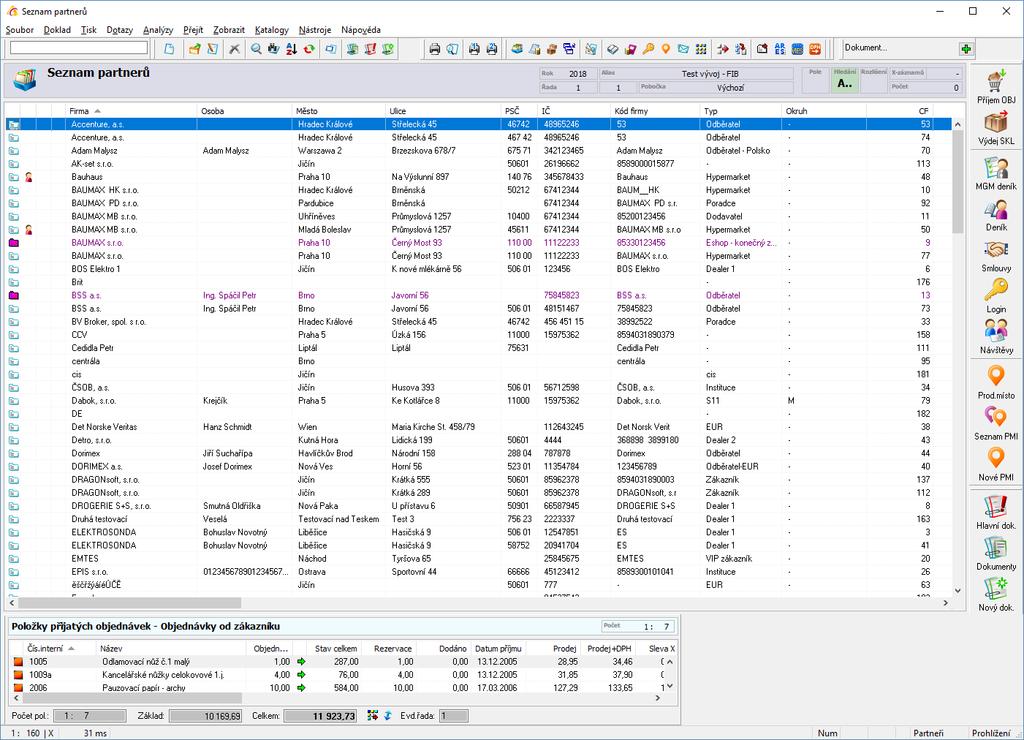Open the Nástroje menu
The width and height of the screenshot is (1024, 740).
pos(315,30)
